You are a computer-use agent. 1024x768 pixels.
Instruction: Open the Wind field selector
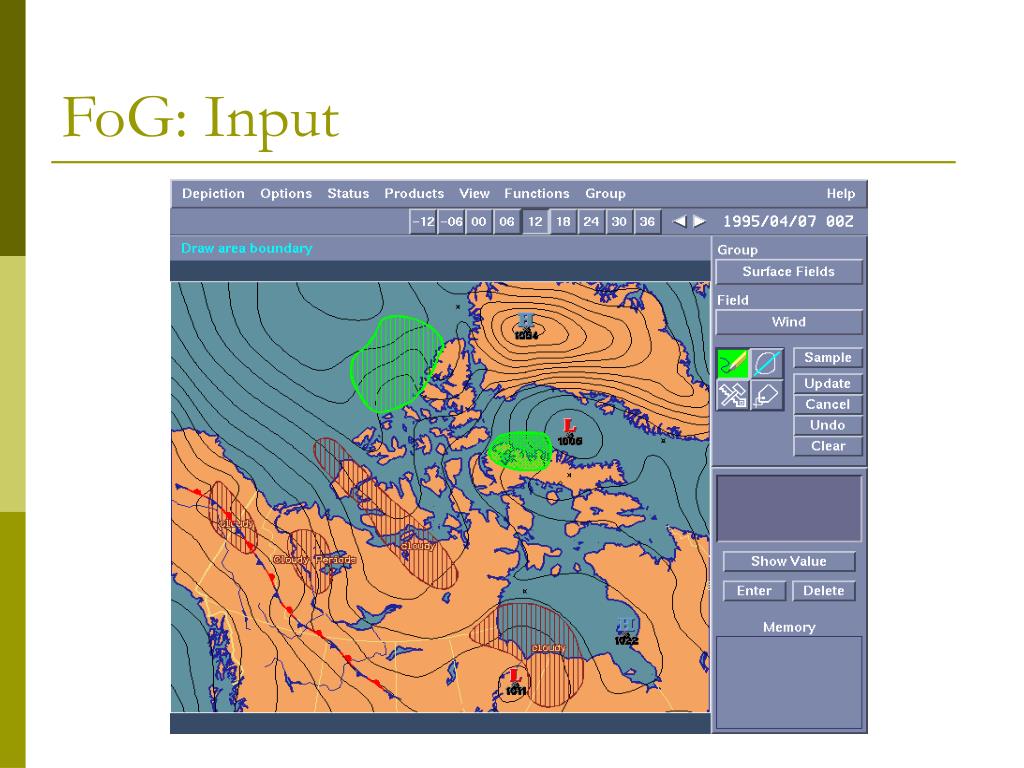[x=789, y=322]
